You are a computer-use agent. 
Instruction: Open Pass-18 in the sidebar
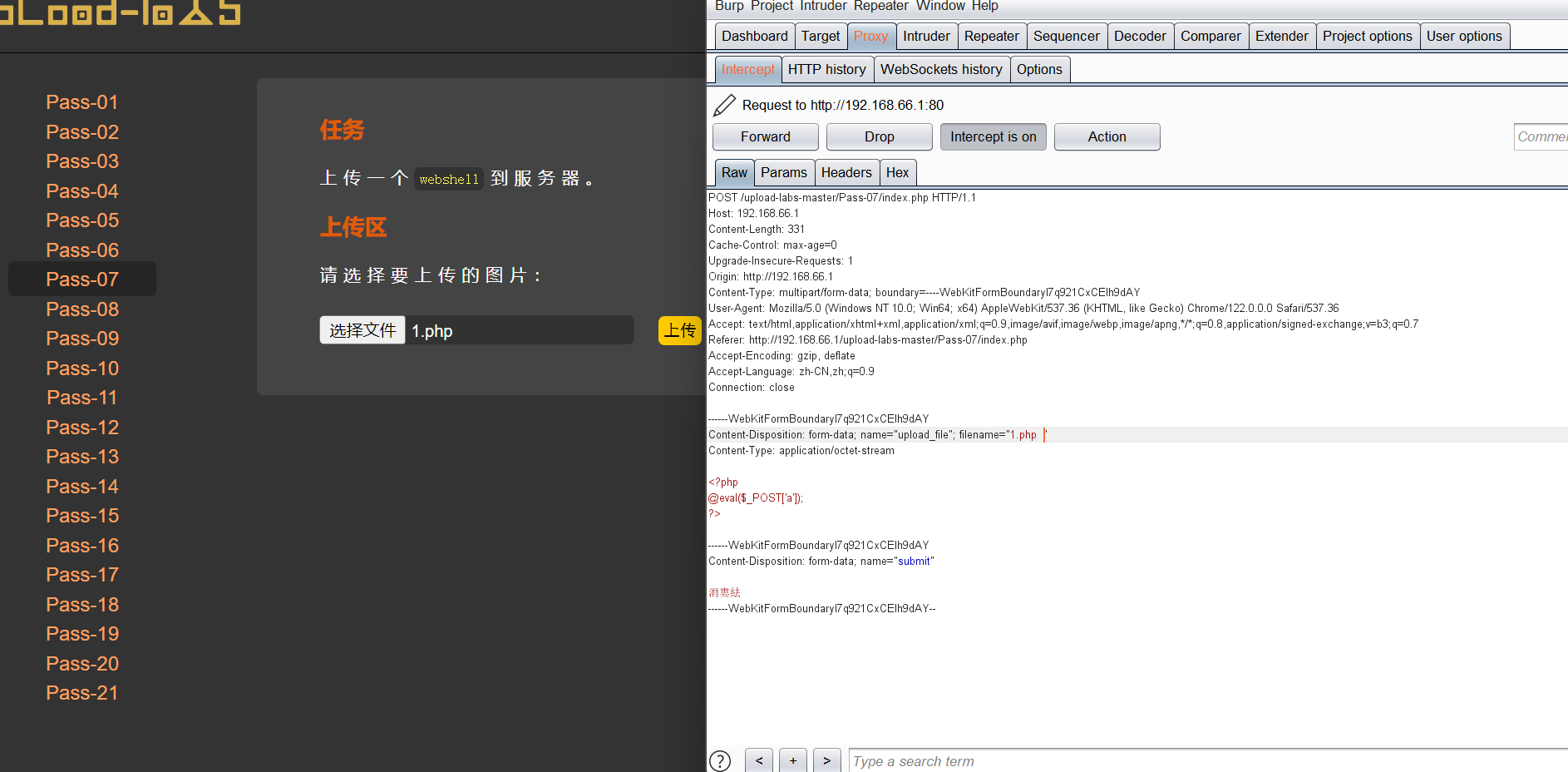(x=82, y=605)
